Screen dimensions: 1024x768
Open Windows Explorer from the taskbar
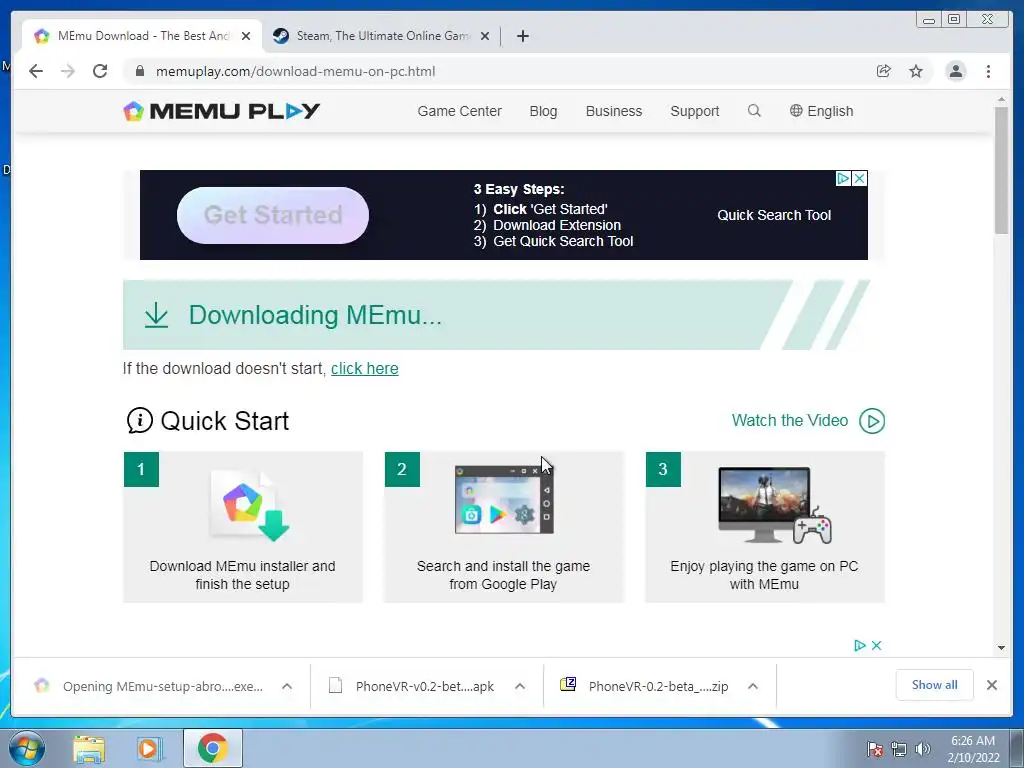[89, 749]
